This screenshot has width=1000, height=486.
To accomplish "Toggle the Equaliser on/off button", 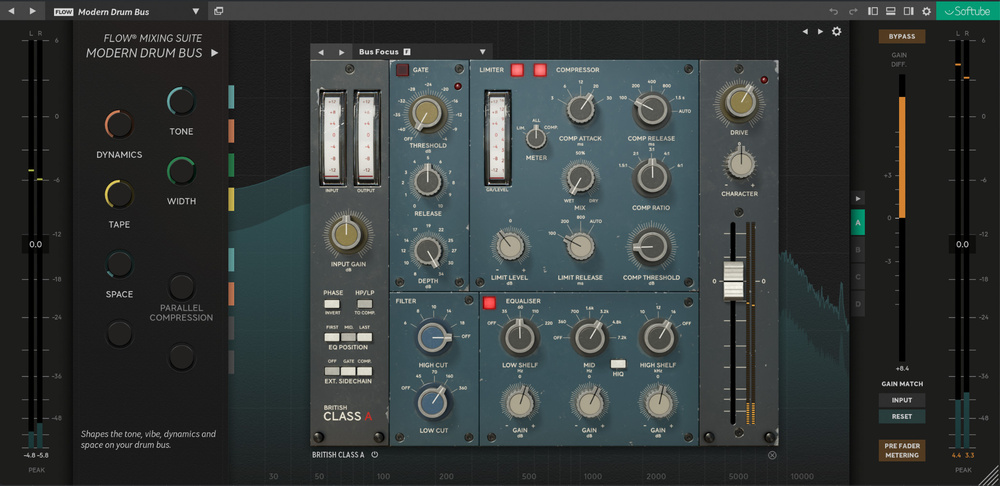I will [x=490, y=302].
